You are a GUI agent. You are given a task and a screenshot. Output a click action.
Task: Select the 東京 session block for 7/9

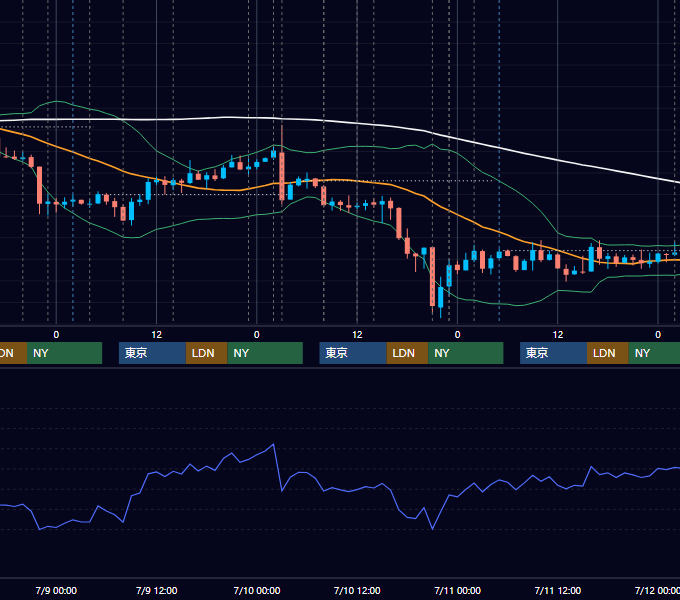point(152,353)
